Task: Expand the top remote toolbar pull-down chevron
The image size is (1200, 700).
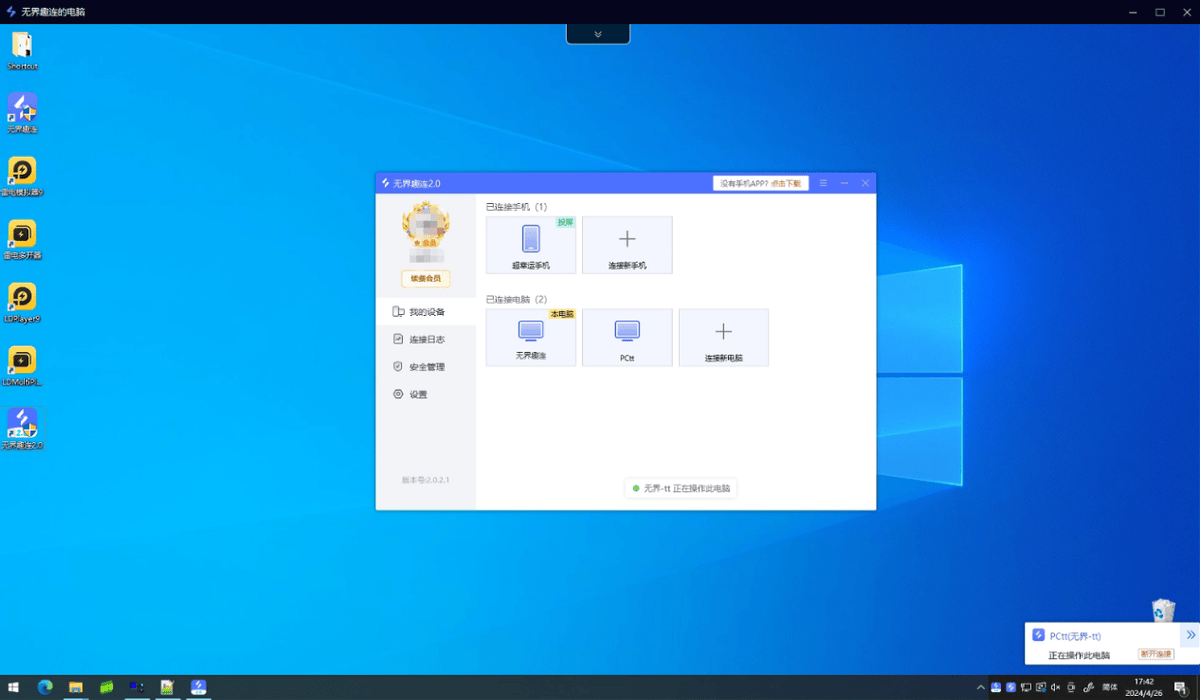Action: [598, 34]
